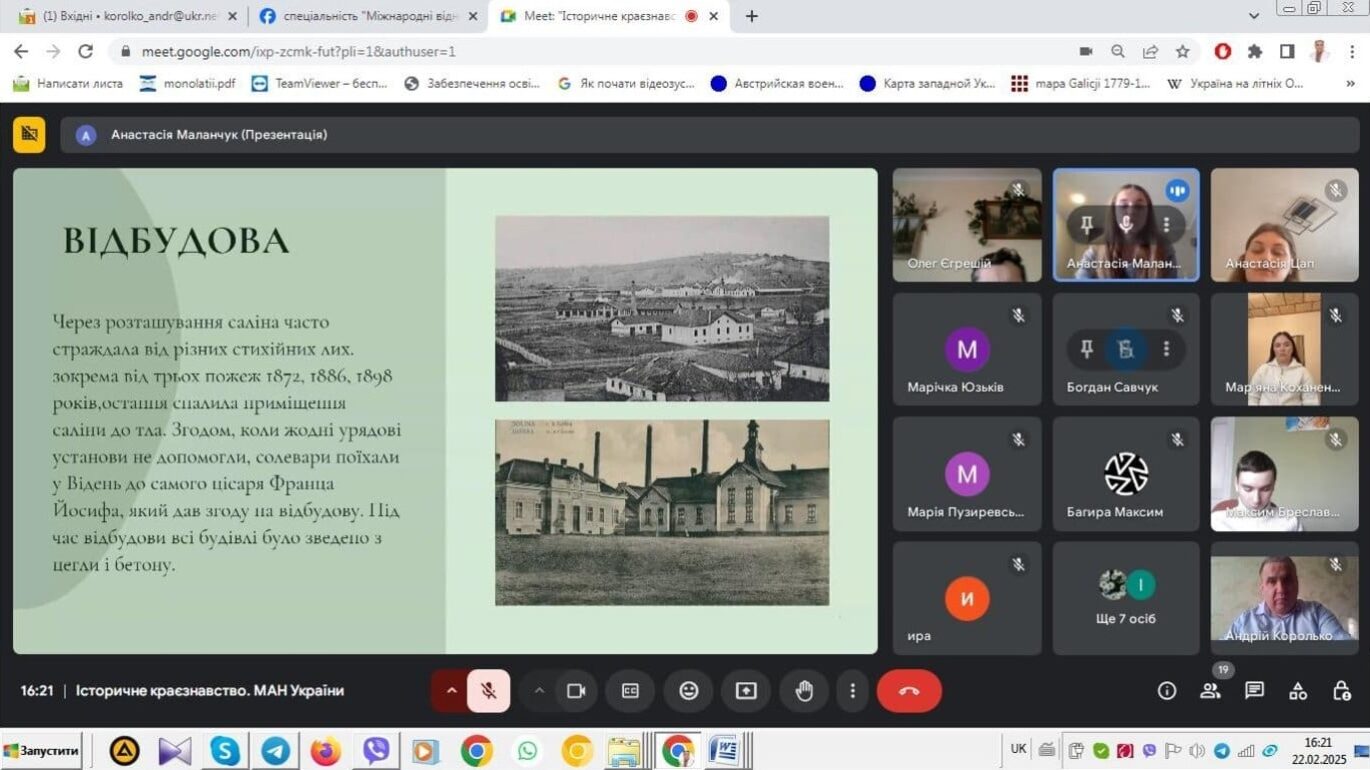Open the monolatii.pdf bookmark
This screenshot has width=1370, height=770.
click(x=188, y=83)
